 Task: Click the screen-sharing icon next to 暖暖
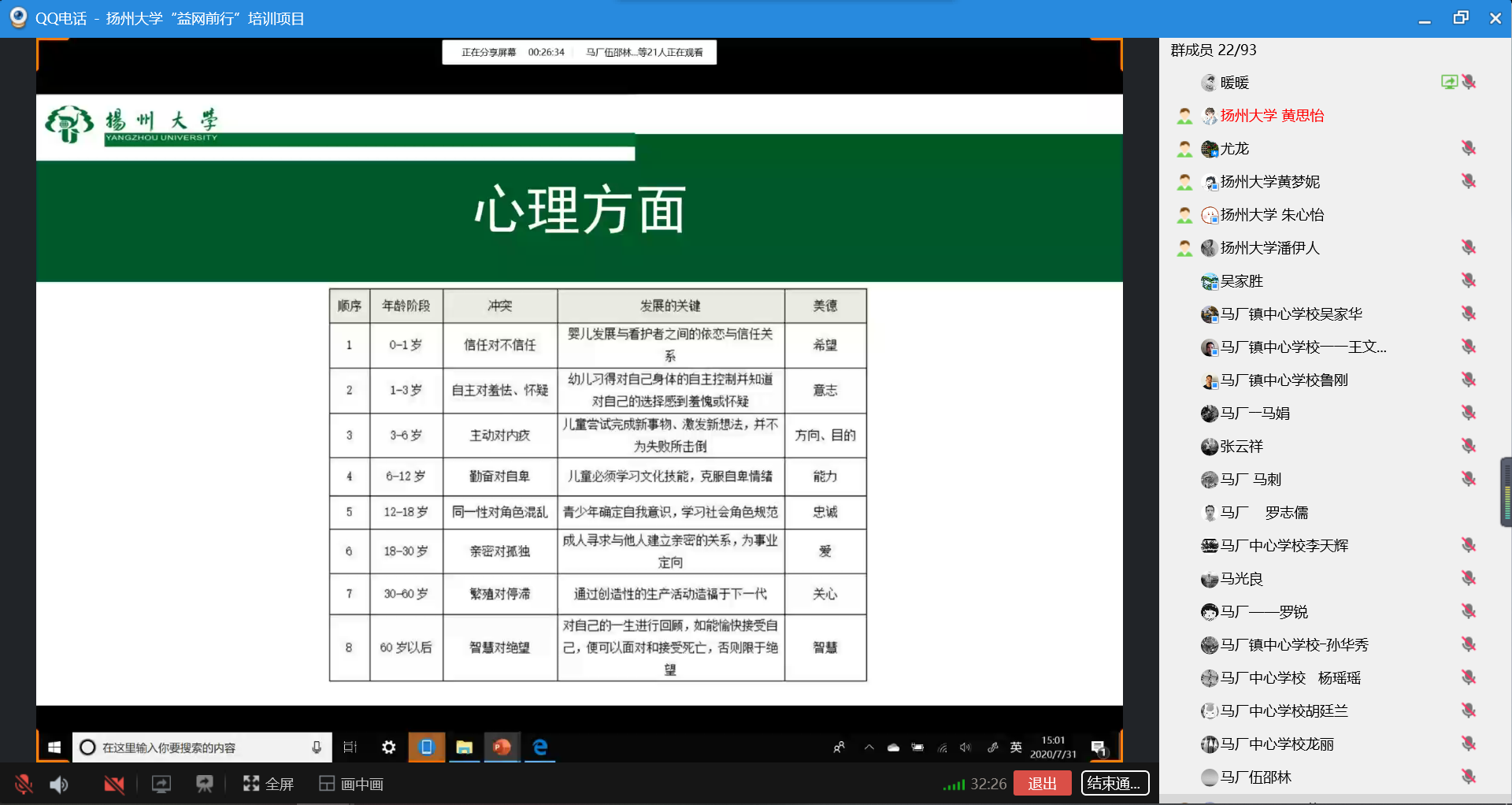pos(1448,82)
